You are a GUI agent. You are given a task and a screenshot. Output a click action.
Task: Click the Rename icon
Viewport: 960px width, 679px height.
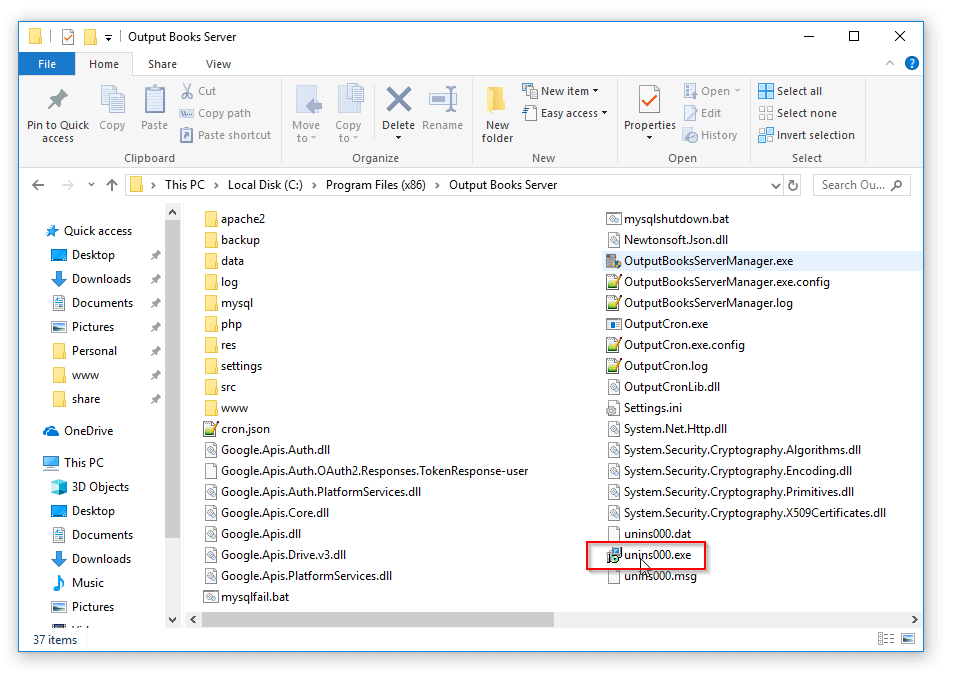click(x=443, y=99)
